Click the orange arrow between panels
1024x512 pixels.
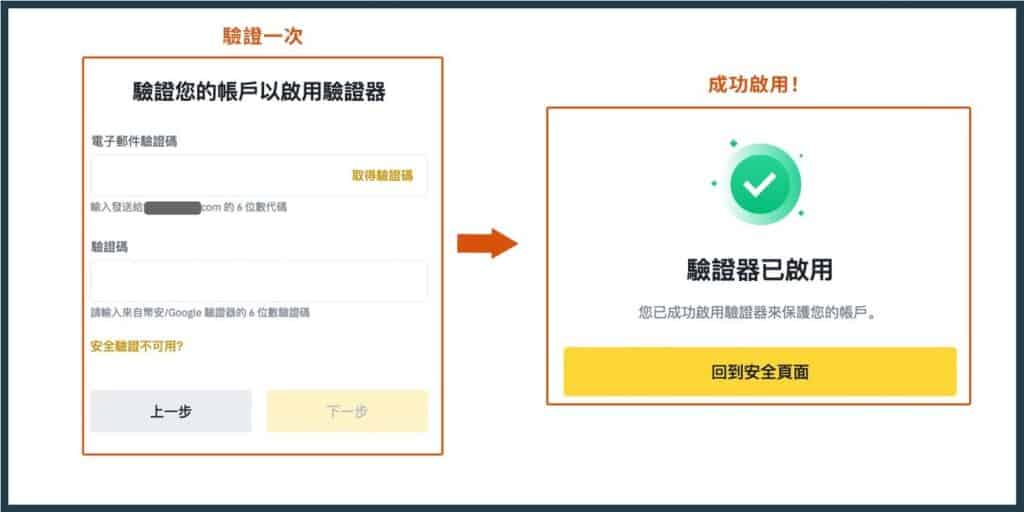[487, 244]
